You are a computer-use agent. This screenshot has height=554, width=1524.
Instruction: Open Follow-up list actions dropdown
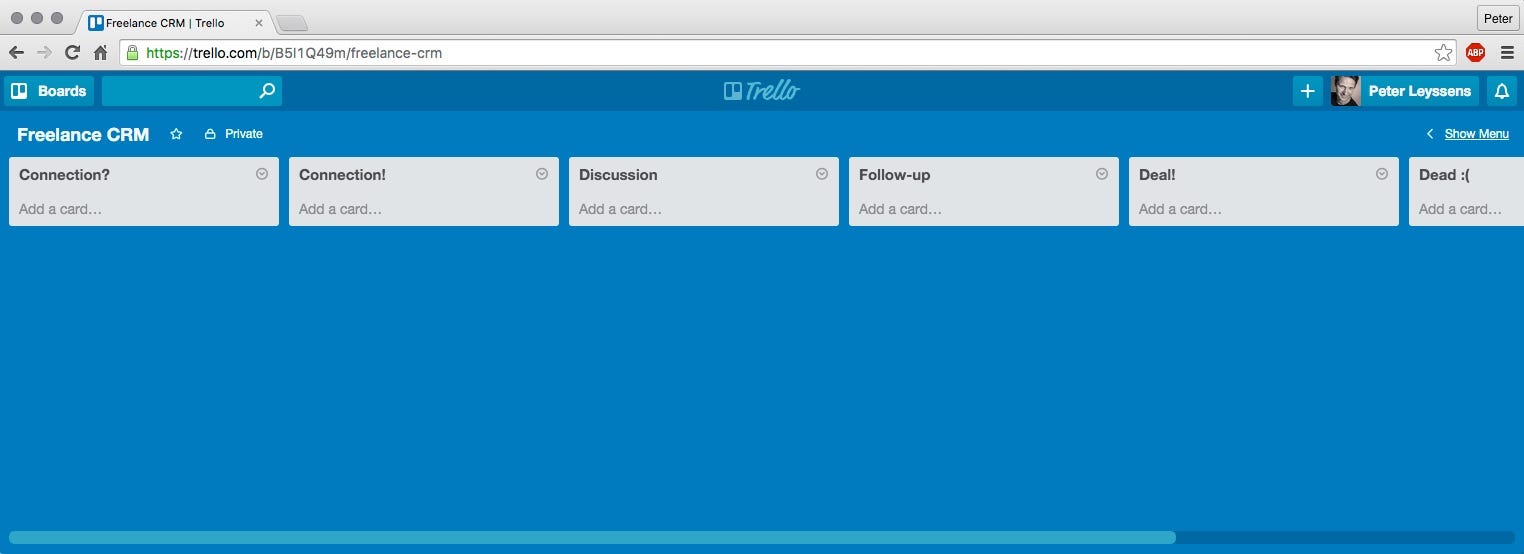1102,173
